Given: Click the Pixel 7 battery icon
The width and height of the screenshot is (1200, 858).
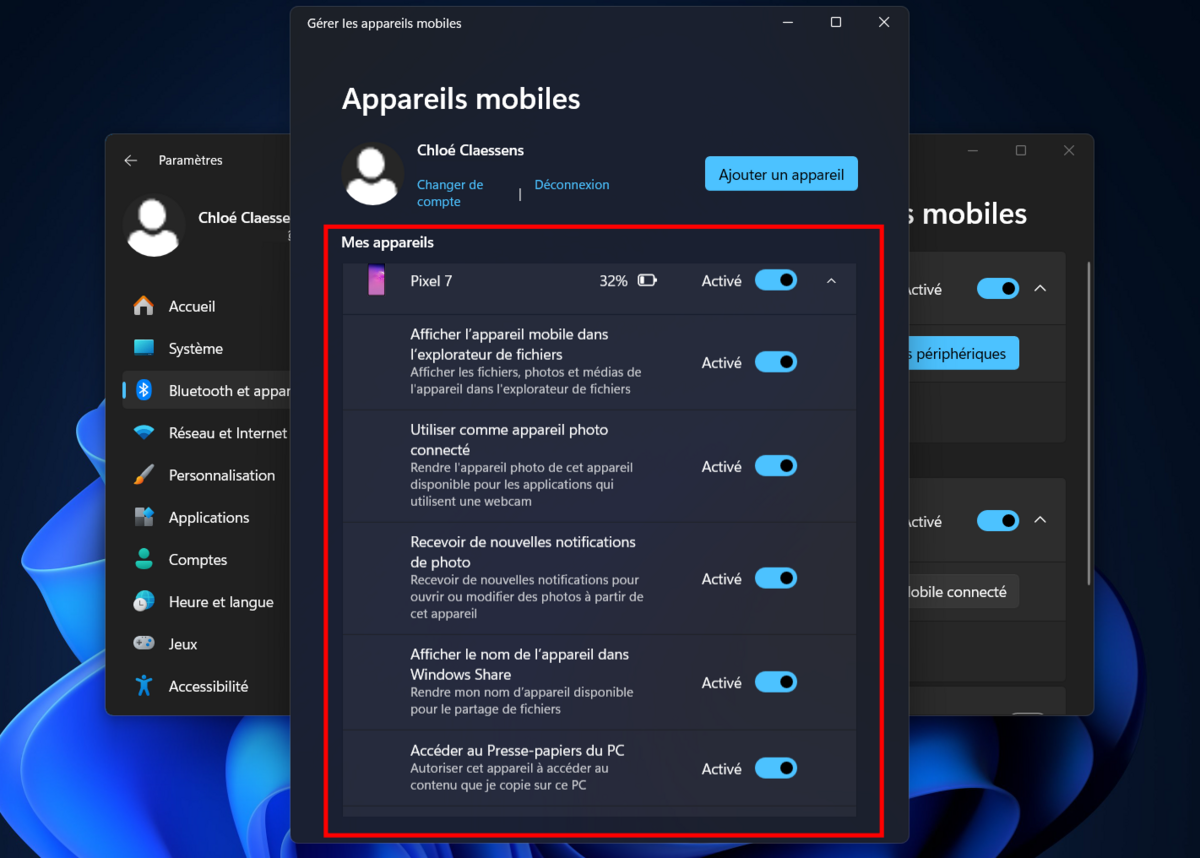Looking at the screenshot, I should [647, 281].
